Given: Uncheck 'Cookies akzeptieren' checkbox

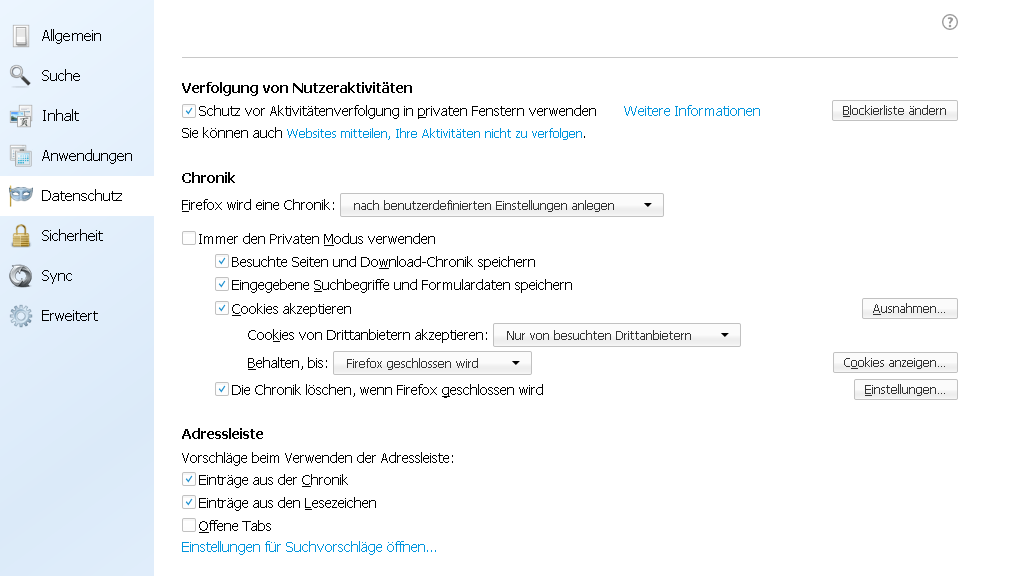Looking at the screenshot, I should pyautogui.click(x=222, y=309).
